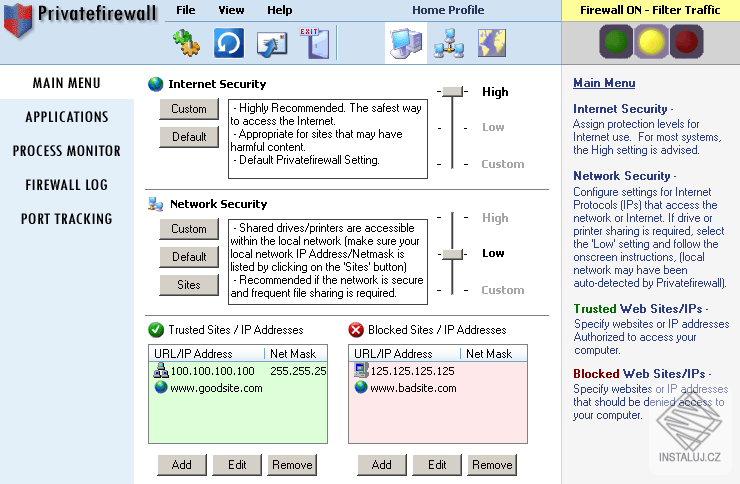Open the File menu
This screenshot has height=484, width=740.
click(185, 10)
